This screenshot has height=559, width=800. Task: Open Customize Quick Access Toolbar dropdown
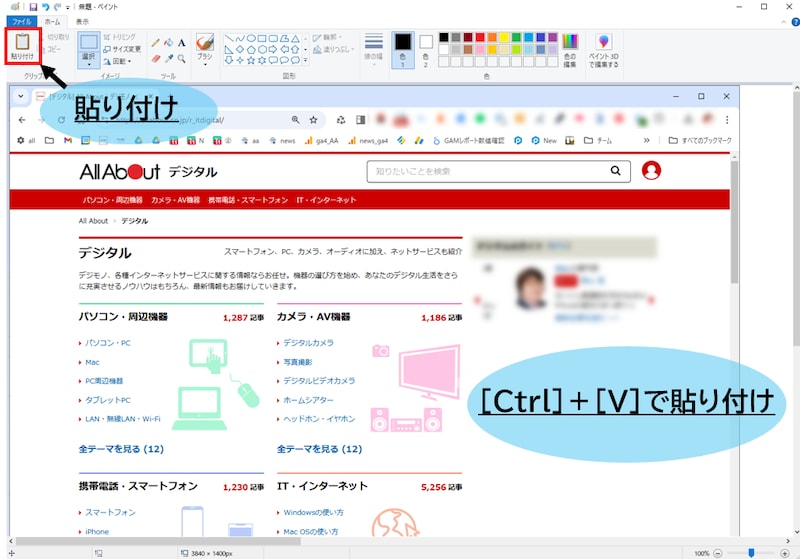(x=68, y=8)
